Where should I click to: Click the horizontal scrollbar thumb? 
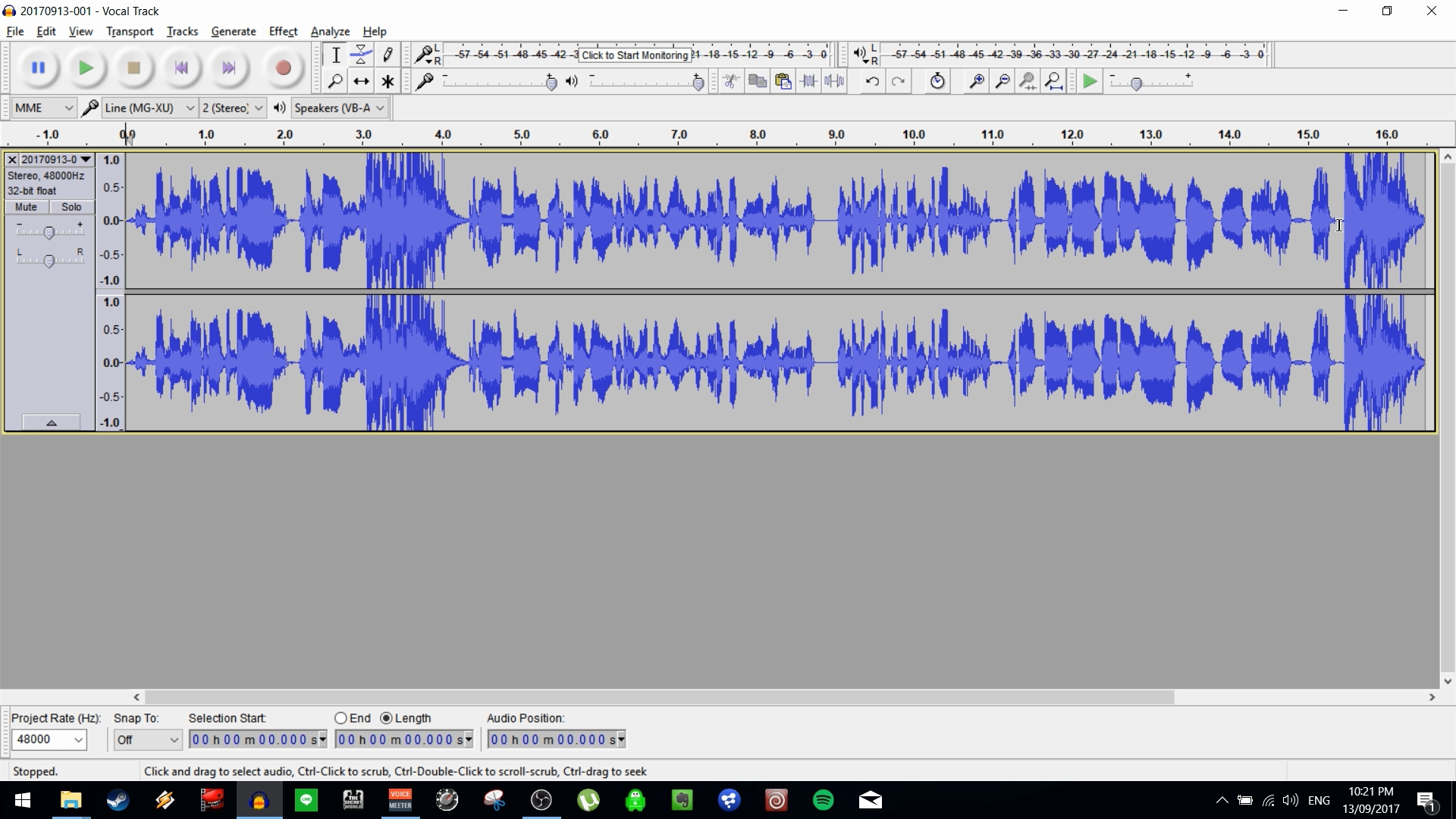click(659, 697)
